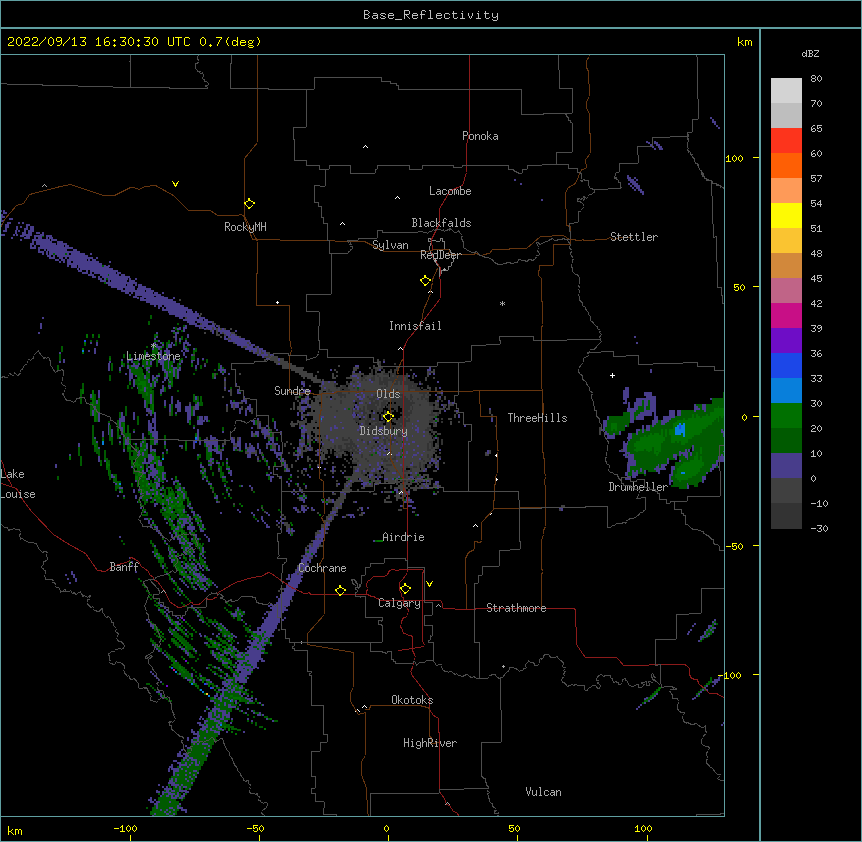Click the dBZ legend heading
862x842 pixels.
pyautogui.click(x=810, y=53)
